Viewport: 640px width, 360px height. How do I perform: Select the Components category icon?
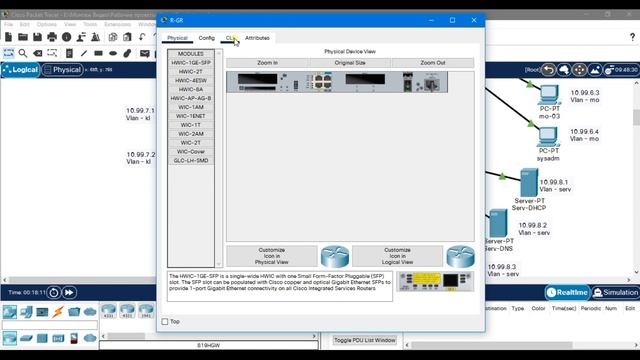42,312
